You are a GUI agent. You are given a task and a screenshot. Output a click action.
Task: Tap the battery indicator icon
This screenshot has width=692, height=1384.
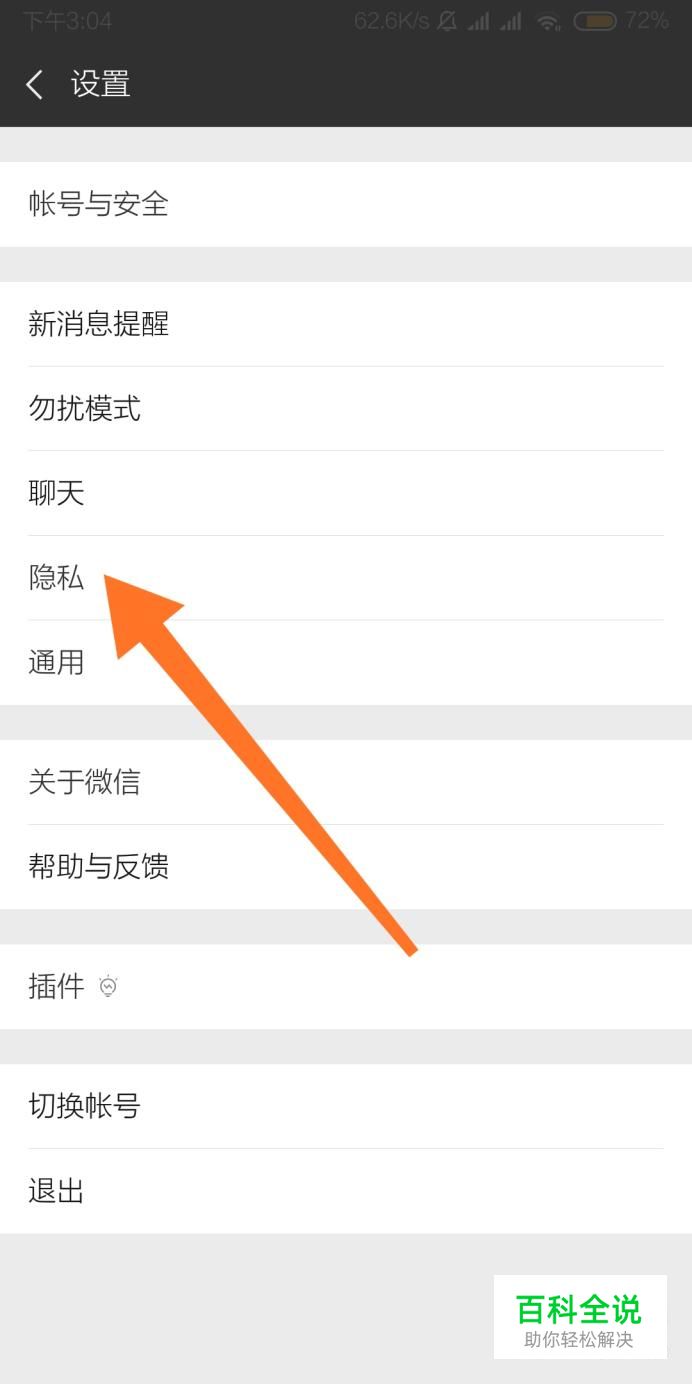[x=595, y=21]
